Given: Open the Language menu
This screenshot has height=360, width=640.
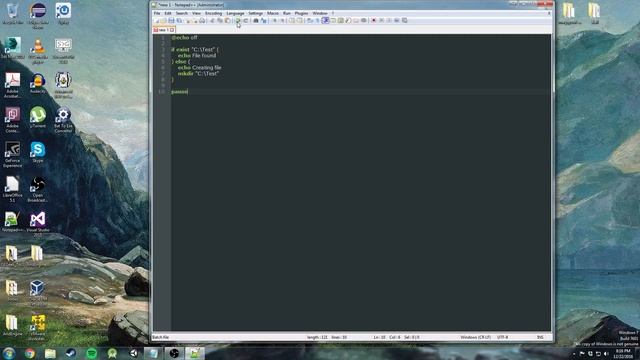Looking at the screenshot, I should coord(235,13).
